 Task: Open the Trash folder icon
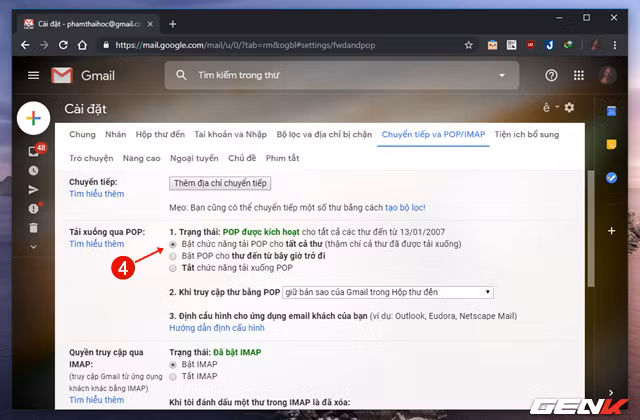33,228
